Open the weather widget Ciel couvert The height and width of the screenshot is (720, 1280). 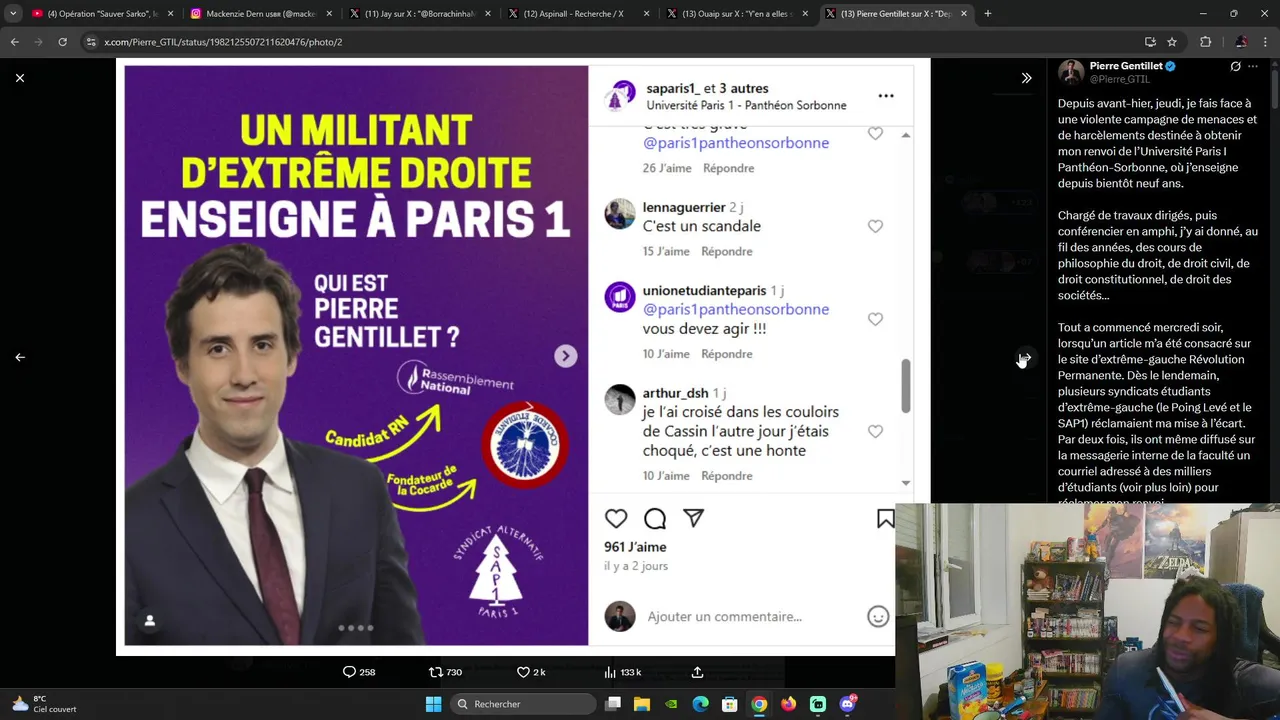pos(45,704)
